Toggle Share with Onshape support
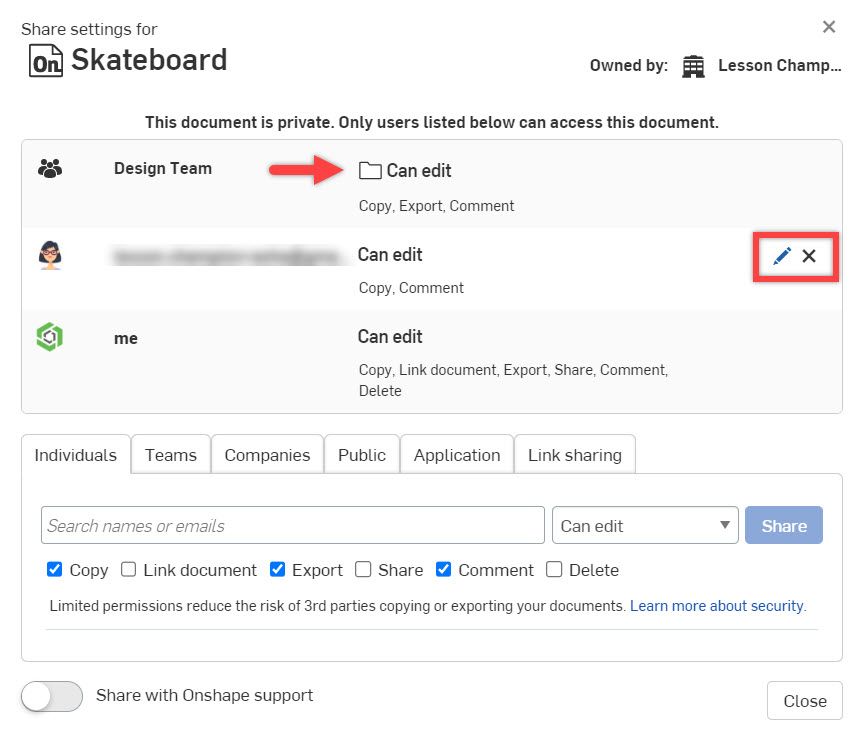This screenshot has width=867, height=738. [51, 696]
